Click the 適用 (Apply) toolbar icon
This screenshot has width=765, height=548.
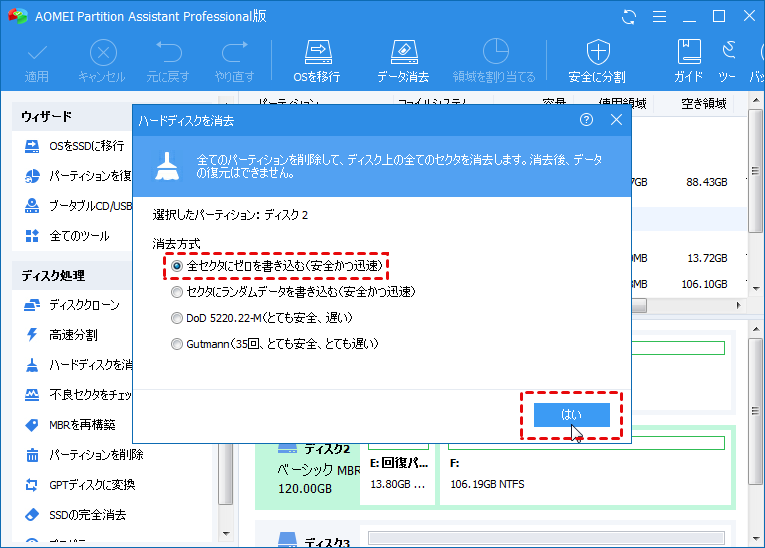37,62
